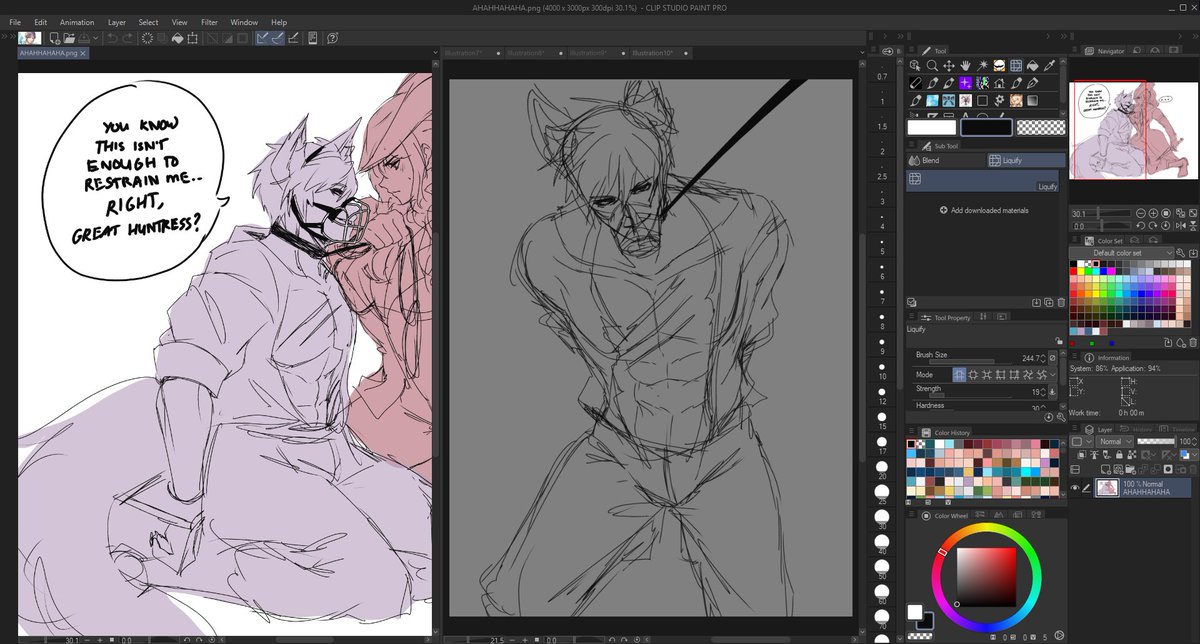This screenshot has height=644, width=1200.
Task: Click the New file icon in command bar
Action: (x=55, y=38)
